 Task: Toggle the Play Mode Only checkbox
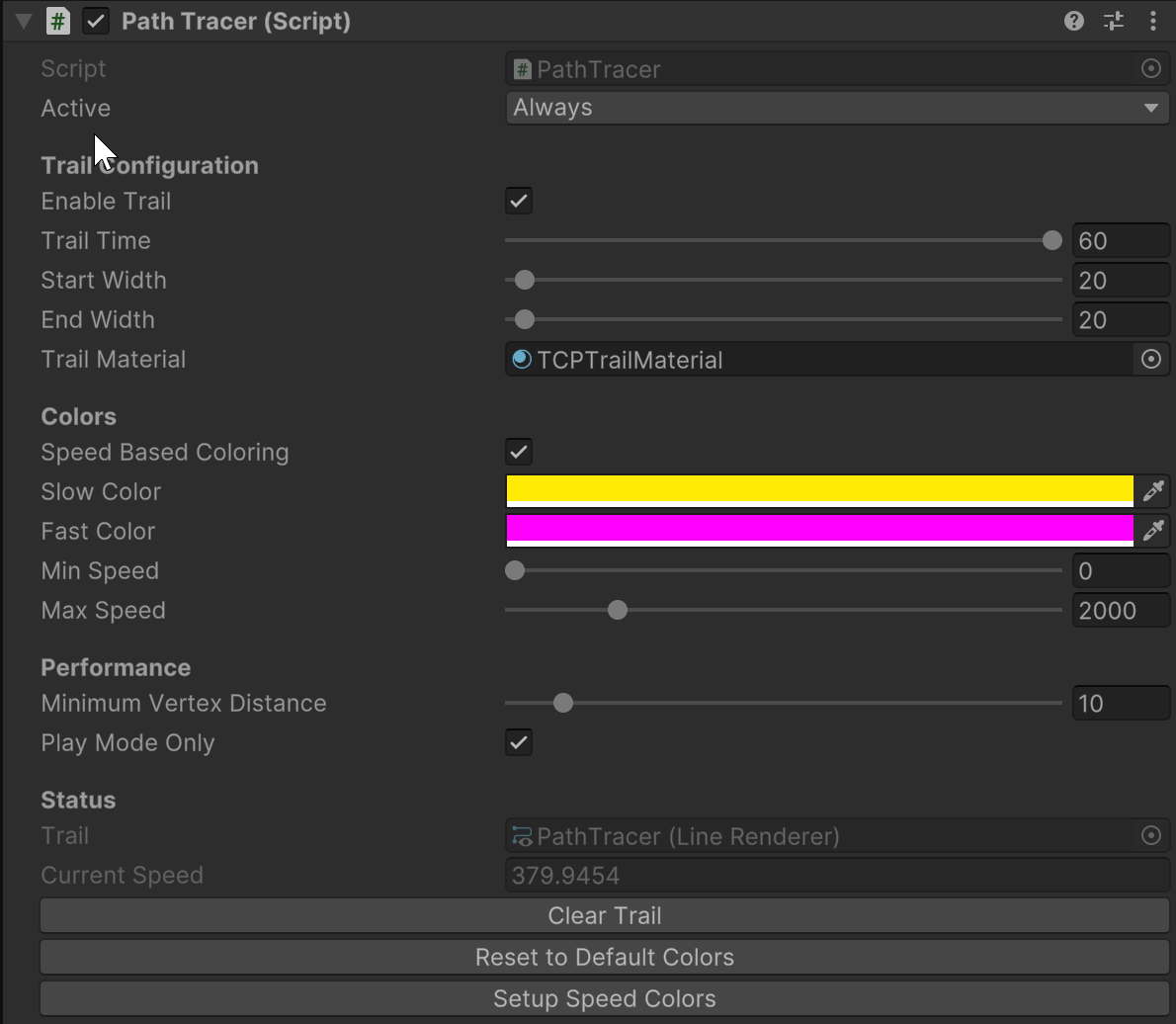[x=519, y=742]
